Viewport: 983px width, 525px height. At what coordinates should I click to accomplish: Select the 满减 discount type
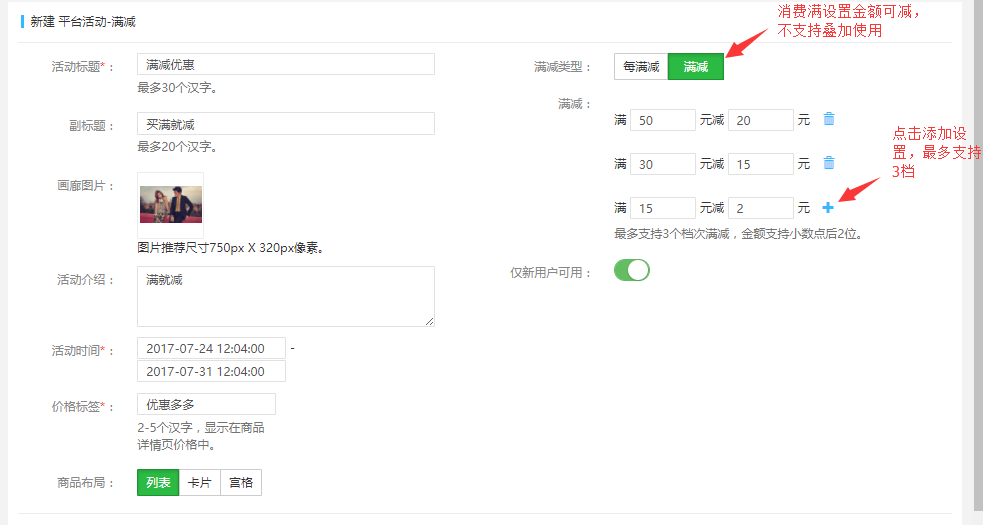pyautogui.click(x=696, y=67)
